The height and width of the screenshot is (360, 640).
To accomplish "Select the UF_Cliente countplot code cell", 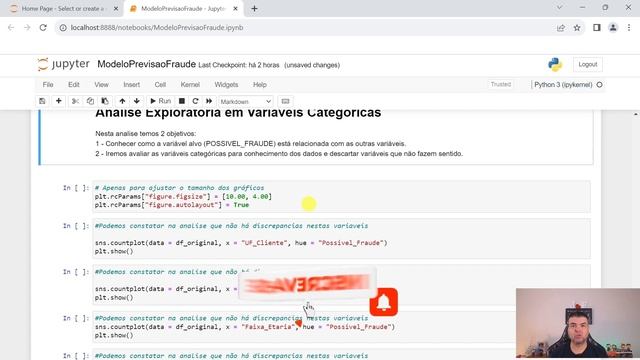I will [341, 238].
